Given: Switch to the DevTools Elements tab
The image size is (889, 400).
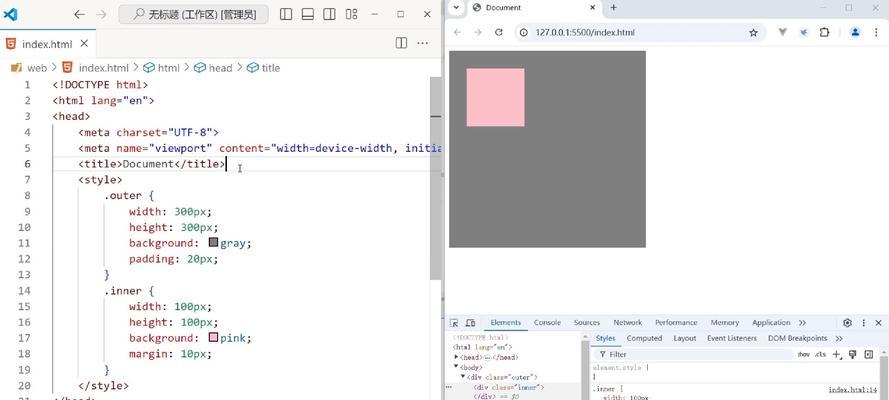Looking at the screenshot, I should point(505,322).
